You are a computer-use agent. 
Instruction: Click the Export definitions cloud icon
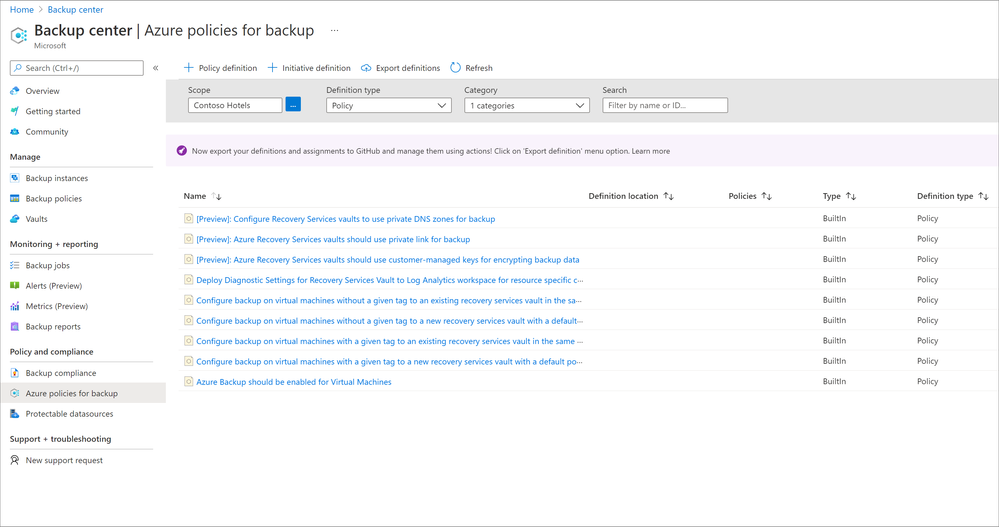coord(366,68)
